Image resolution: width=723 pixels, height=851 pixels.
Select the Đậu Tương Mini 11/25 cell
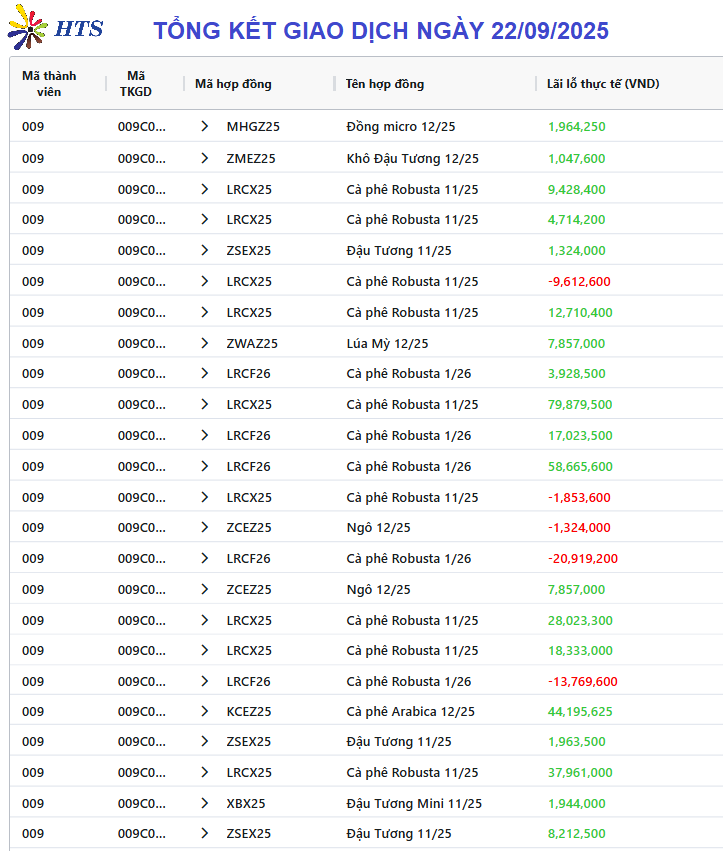coord(414,804)
